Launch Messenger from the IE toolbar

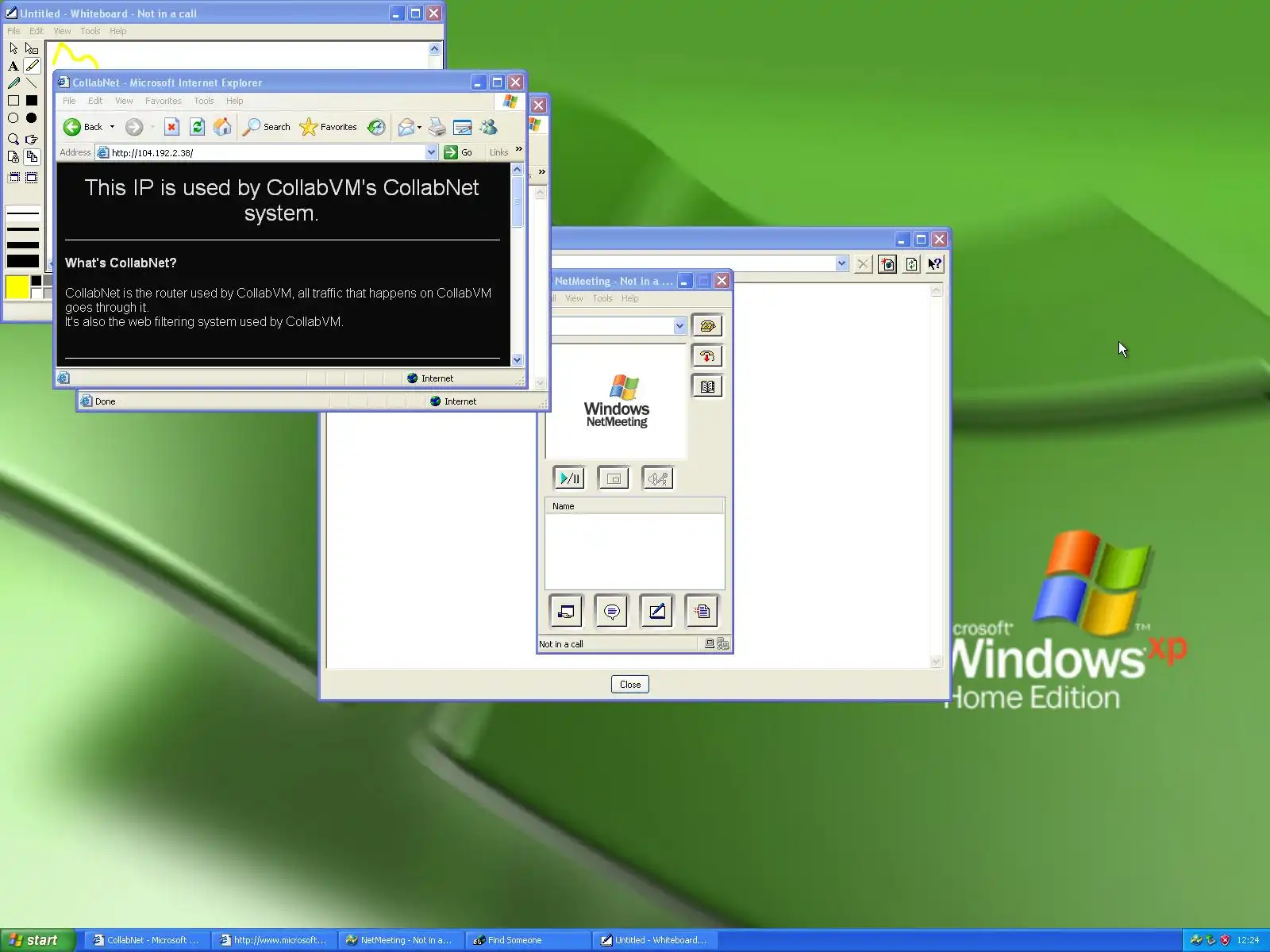point(488,127)
